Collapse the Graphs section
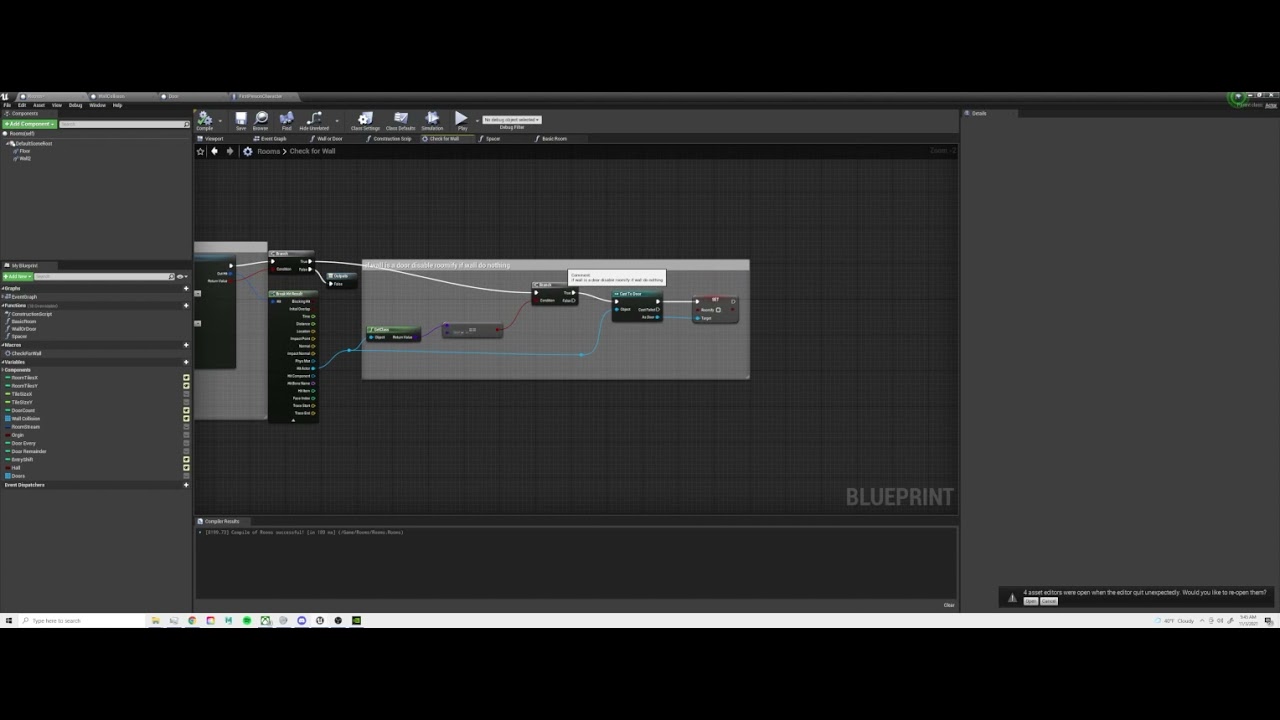Image resolution: width=1280 pixels, height=720 pixels. click(3, 289)
